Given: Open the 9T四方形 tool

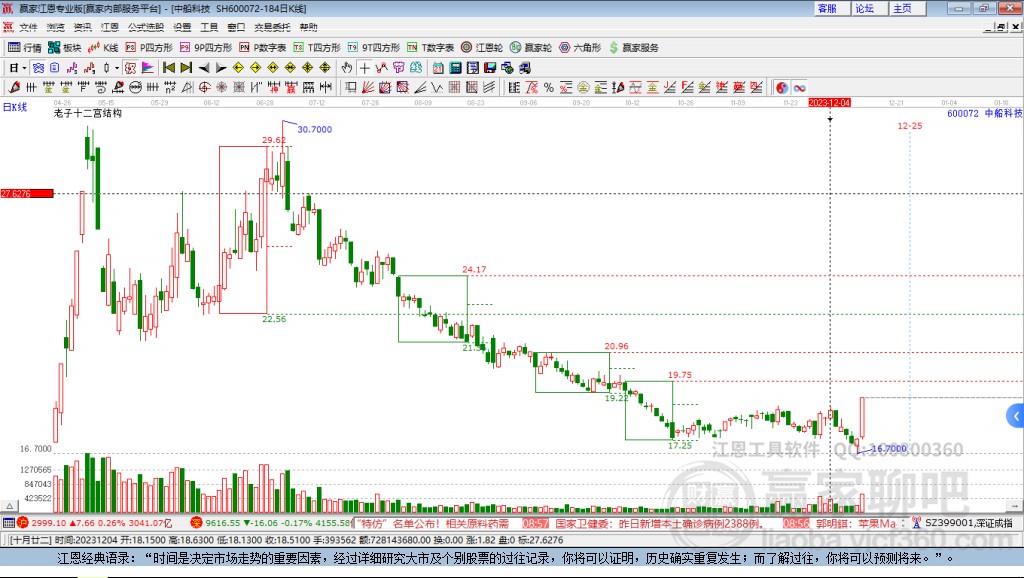Looking at the screenshot, I should coord(374,48).
